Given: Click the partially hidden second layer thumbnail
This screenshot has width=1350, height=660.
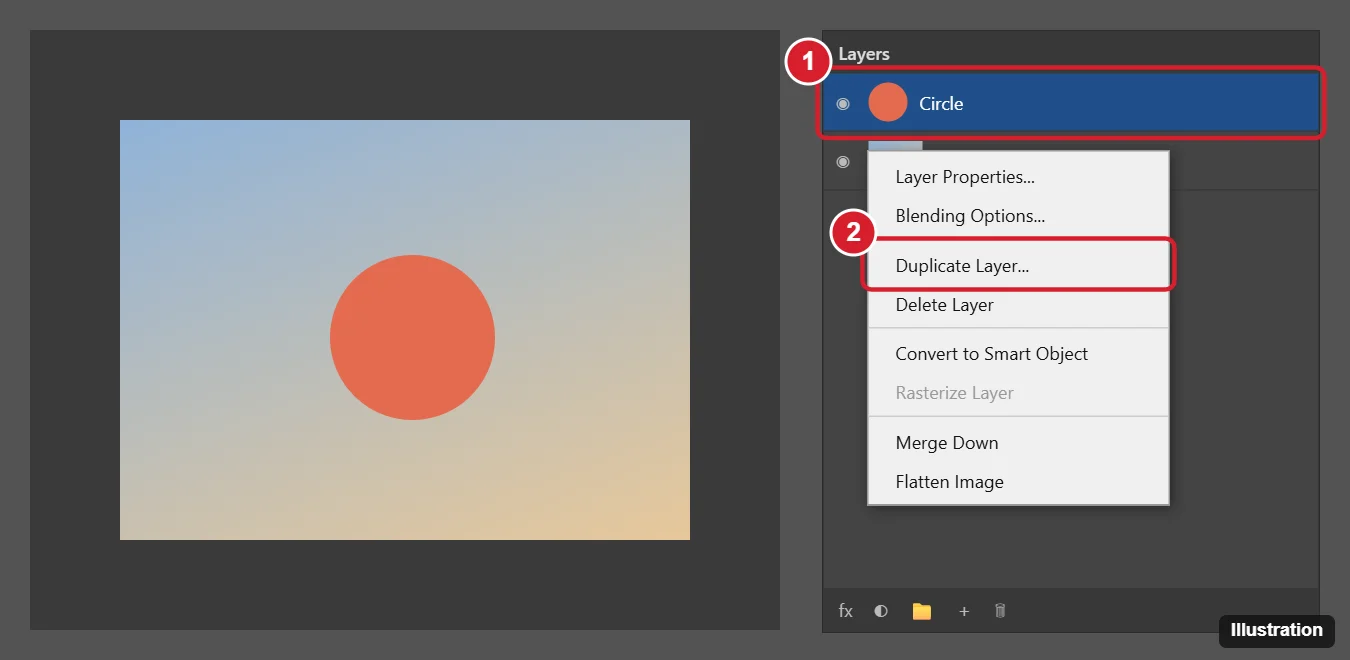Looking at the screenshot, I should coord(895,146).
